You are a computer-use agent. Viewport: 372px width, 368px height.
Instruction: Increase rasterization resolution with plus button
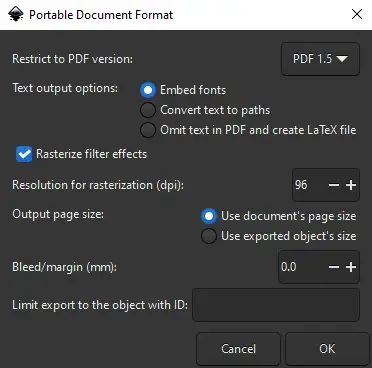coord(351,185)
